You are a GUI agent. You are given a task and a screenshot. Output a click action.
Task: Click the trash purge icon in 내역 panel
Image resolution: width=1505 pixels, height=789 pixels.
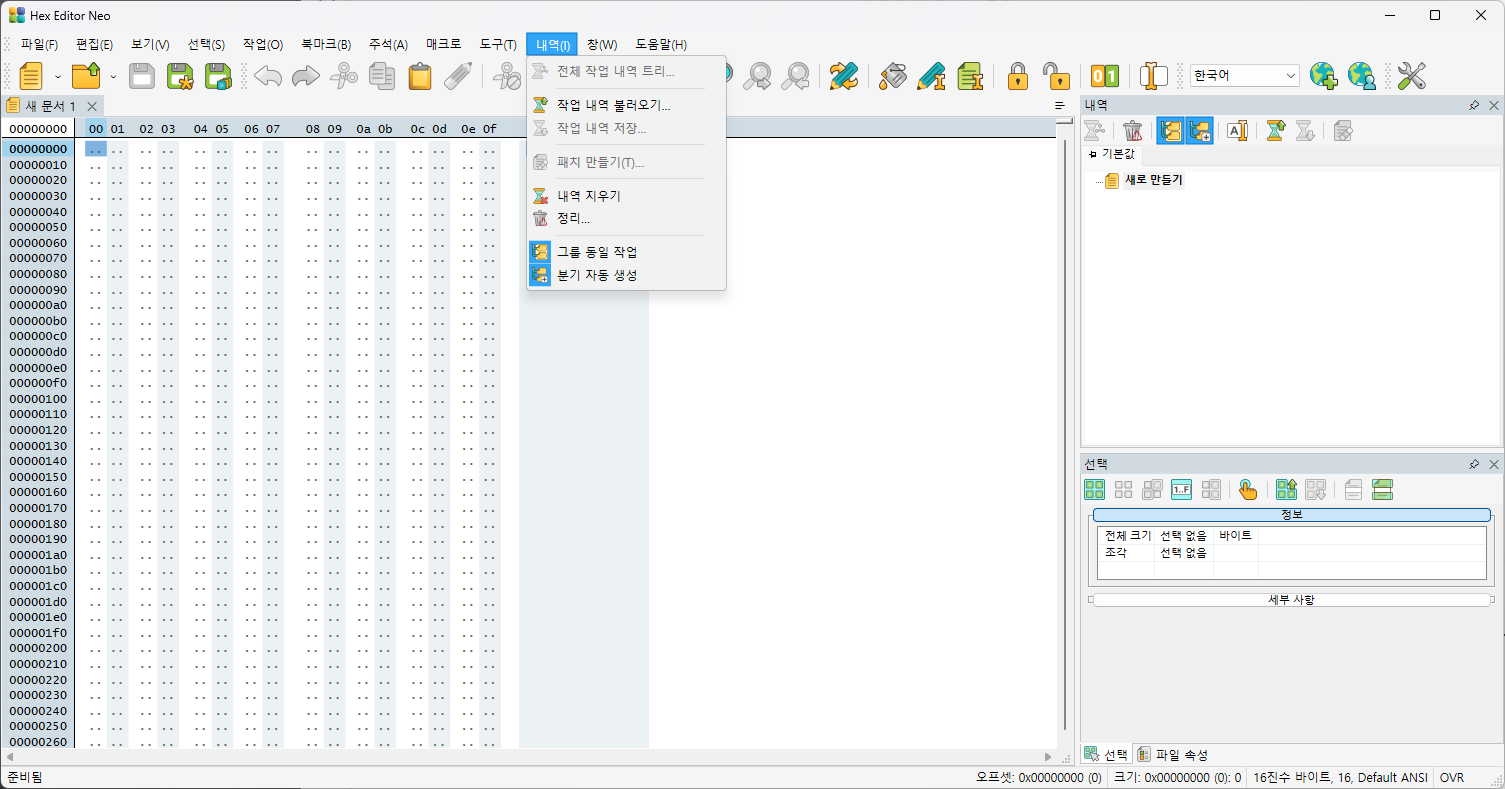pyautogui.click(x=1133, y=131)
